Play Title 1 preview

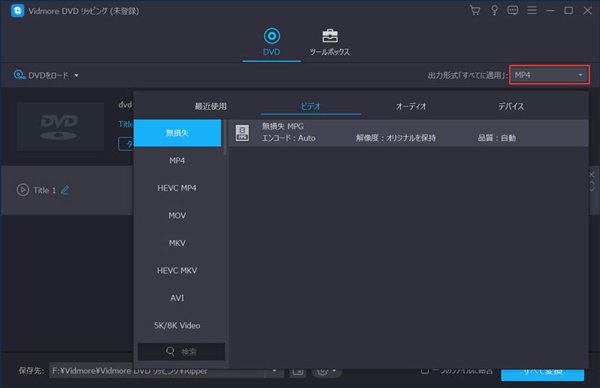tap(23, 190)
